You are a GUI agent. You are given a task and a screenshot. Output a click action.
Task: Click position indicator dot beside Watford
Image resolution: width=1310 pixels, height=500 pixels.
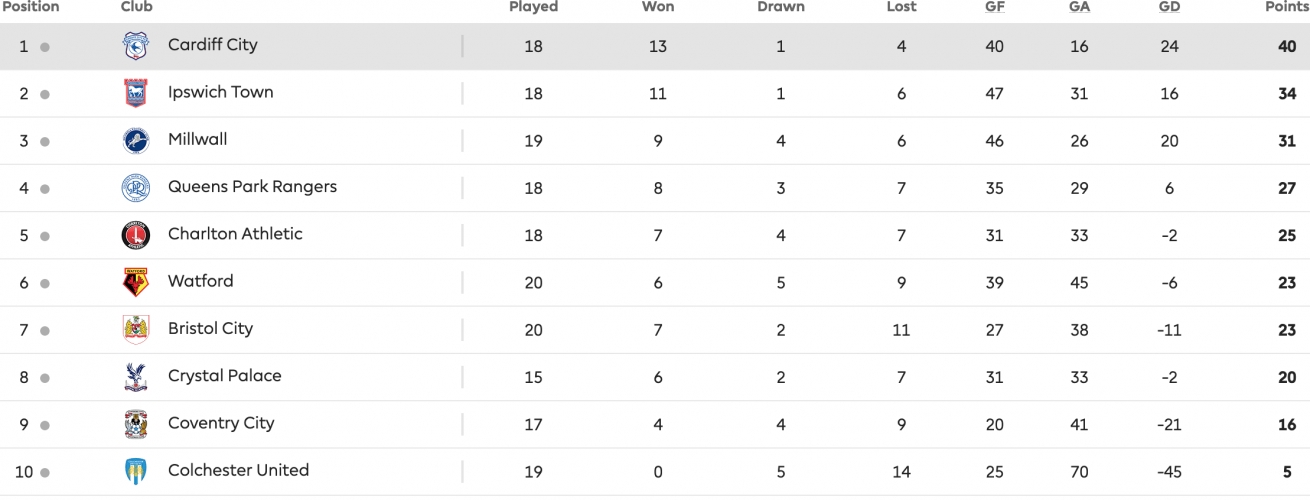pyautogui.click(x=45, y=284)
